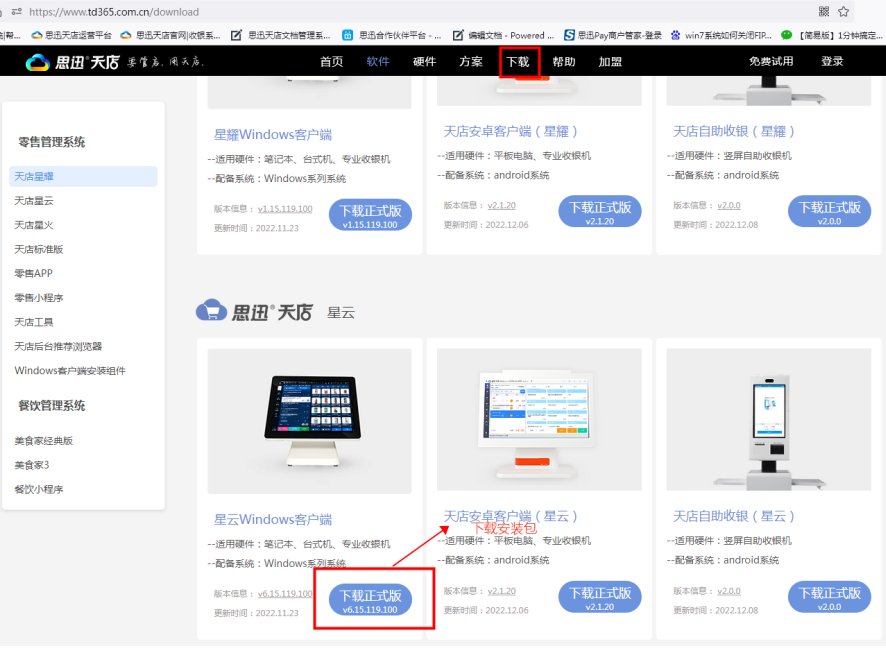Viewport: 886px width, 648px height.
Task: Select 美食家3 in the sidebar
Action: coord(32,465)
